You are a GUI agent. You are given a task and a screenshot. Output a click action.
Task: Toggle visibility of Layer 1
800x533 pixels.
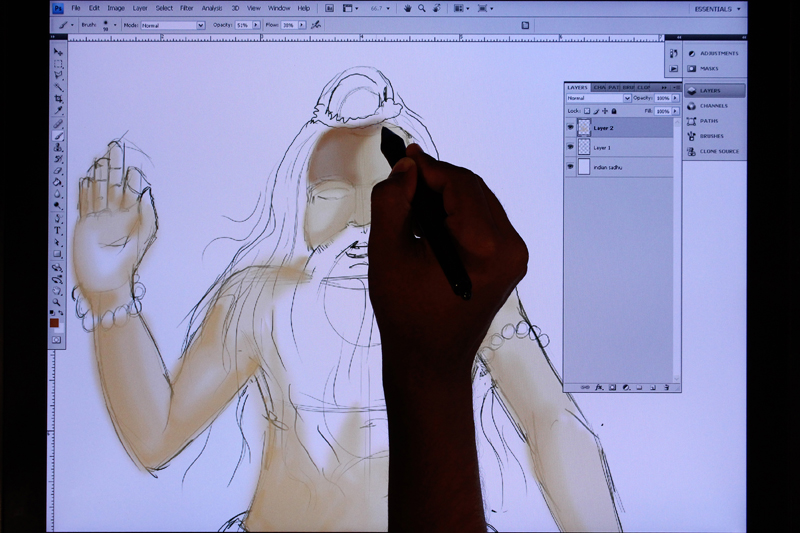(571, 148)
